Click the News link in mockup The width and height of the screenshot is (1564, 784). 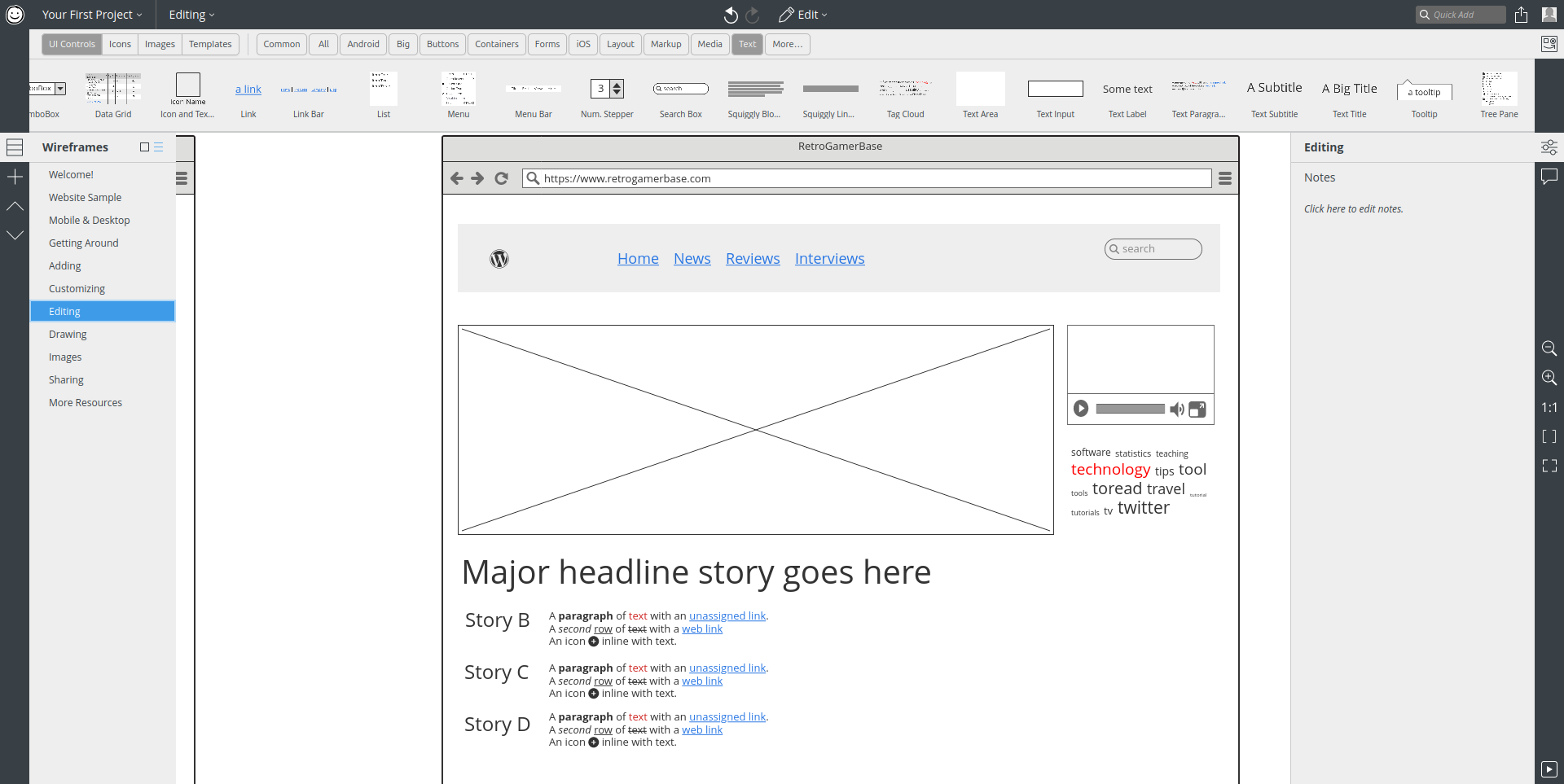pos(692,259)
